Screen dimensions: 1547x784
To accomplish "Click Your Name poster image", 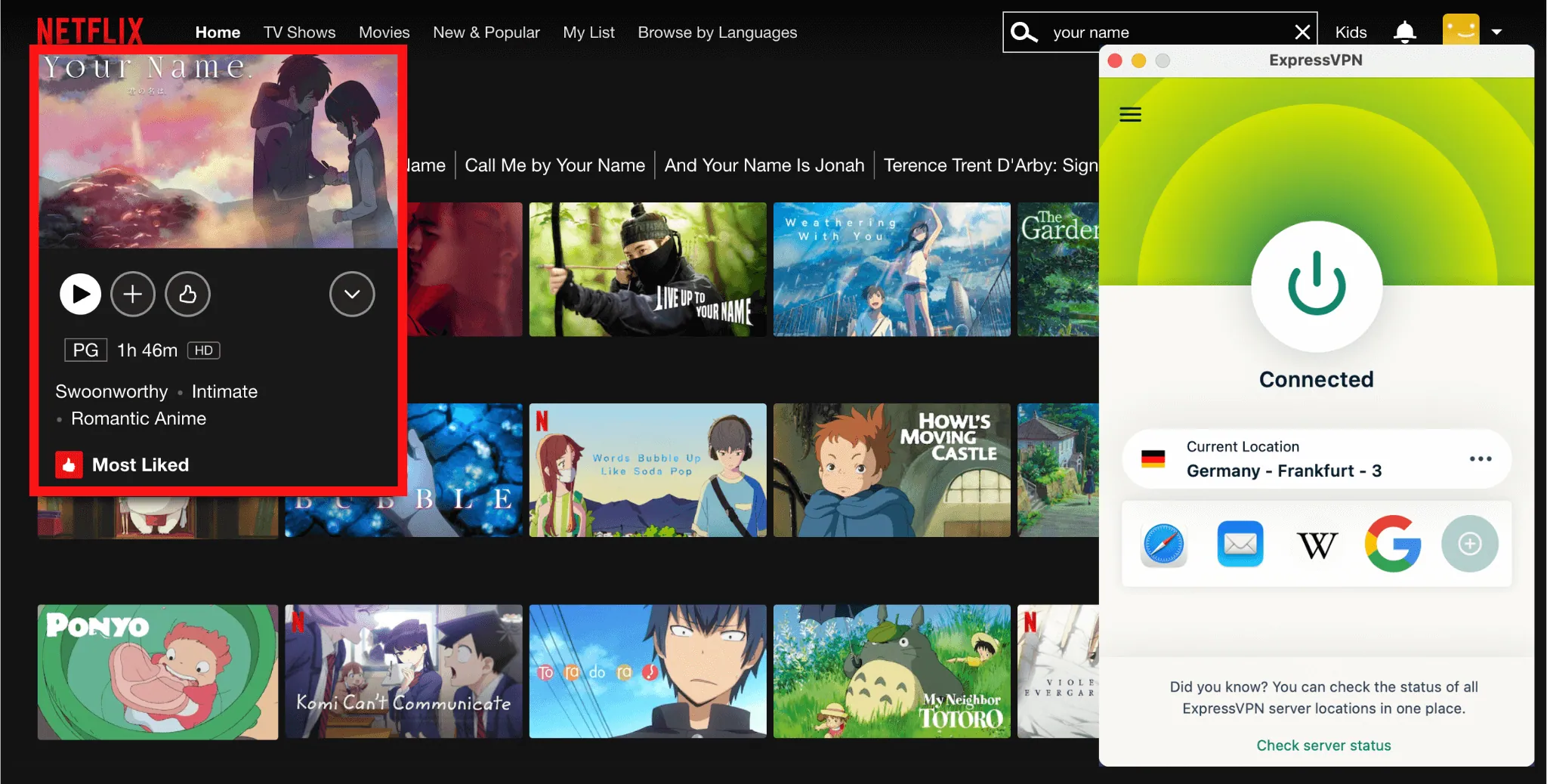I will [x=218, y=151].
